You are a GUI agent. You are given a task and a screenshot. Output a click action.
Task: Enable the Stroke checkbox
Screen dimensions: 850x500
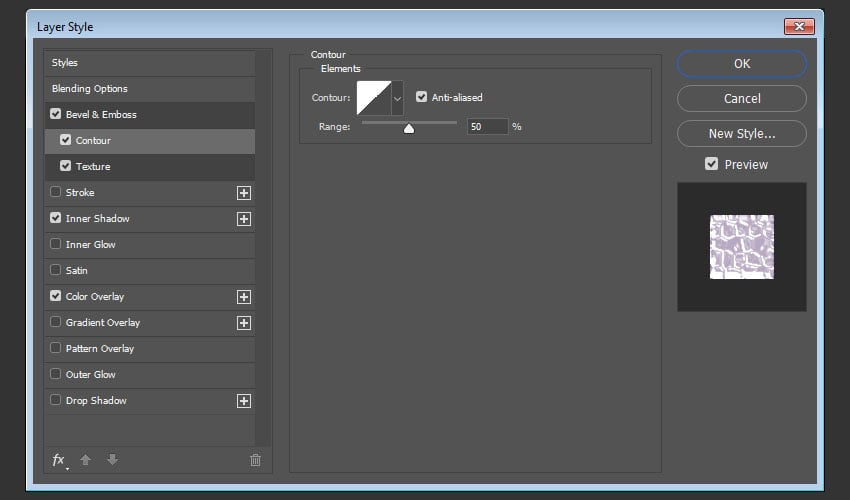55,192
